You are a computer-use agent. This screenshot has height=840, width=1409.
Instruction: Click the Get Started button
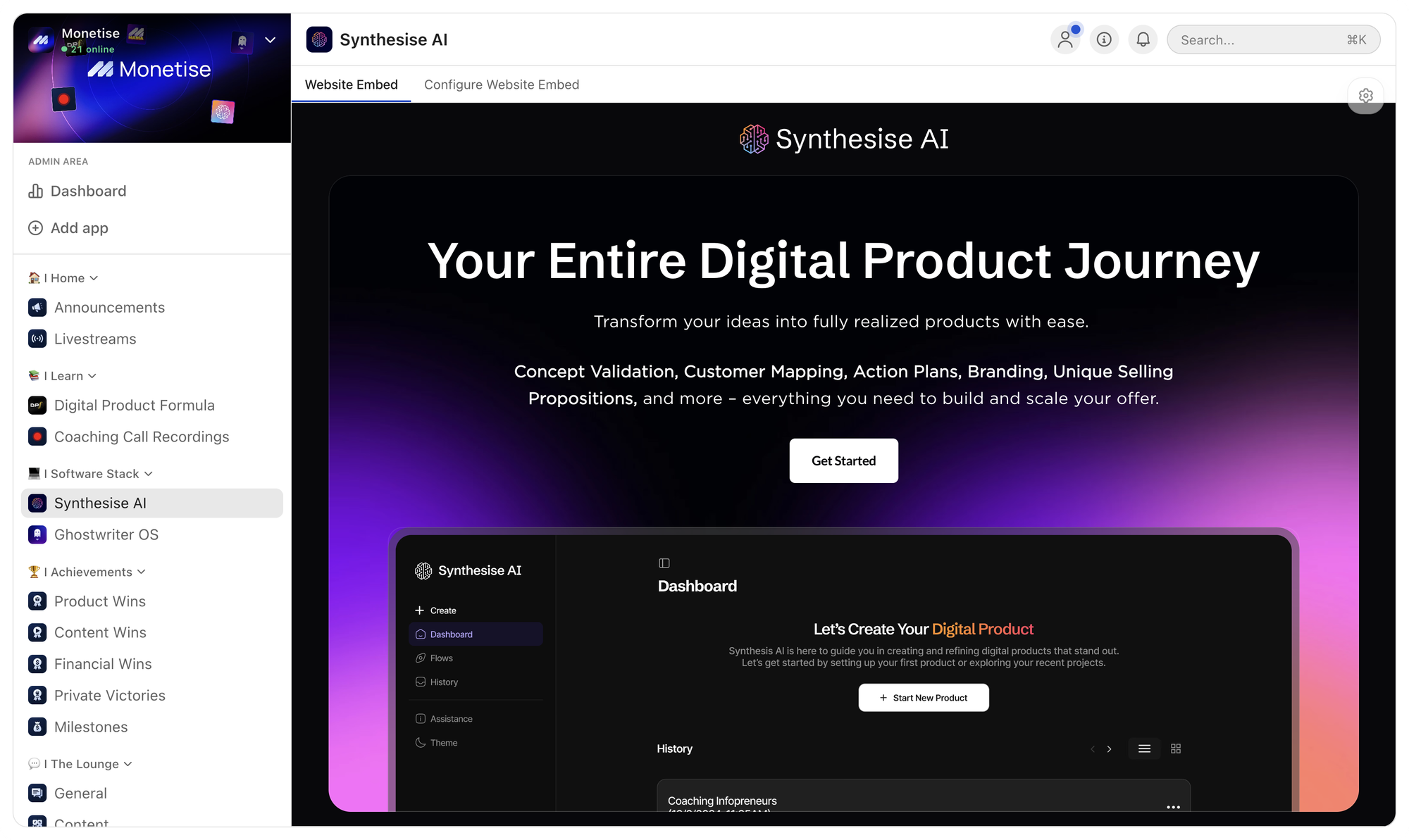(x=843, y=460)
